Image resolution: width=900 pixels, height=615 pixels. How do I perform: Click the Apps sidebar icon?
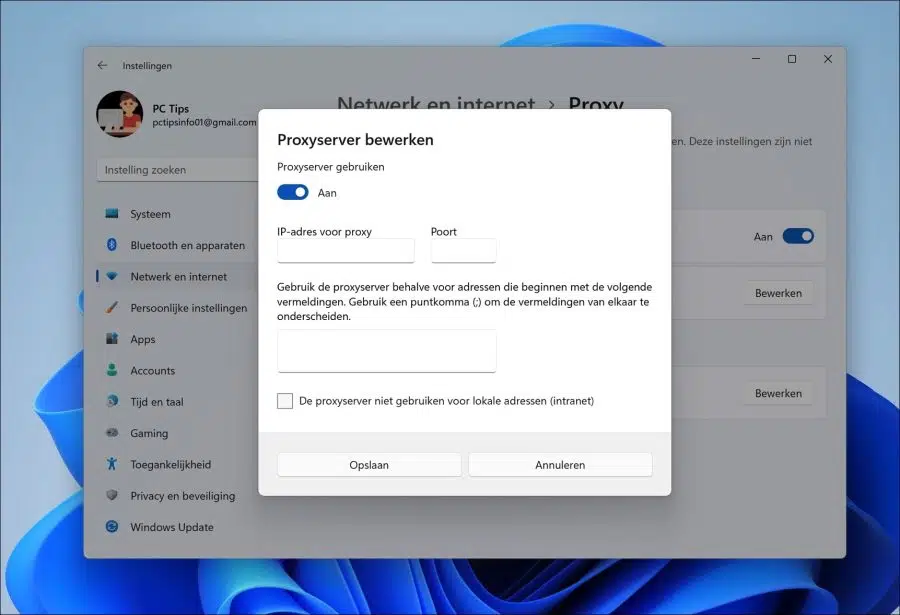point(112,339)
